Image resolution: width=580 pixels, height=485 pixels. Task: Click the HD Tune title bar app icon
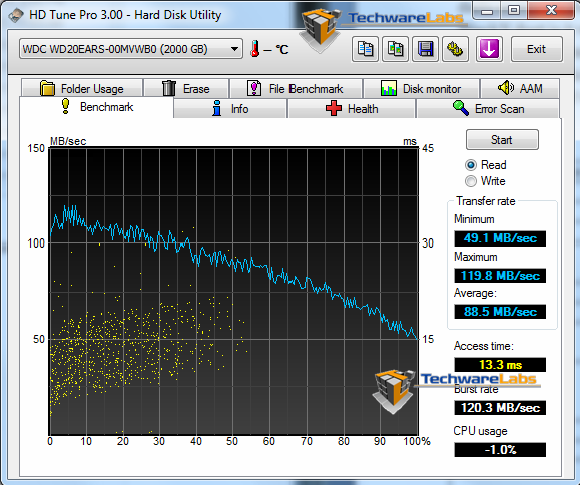point(16,16)
